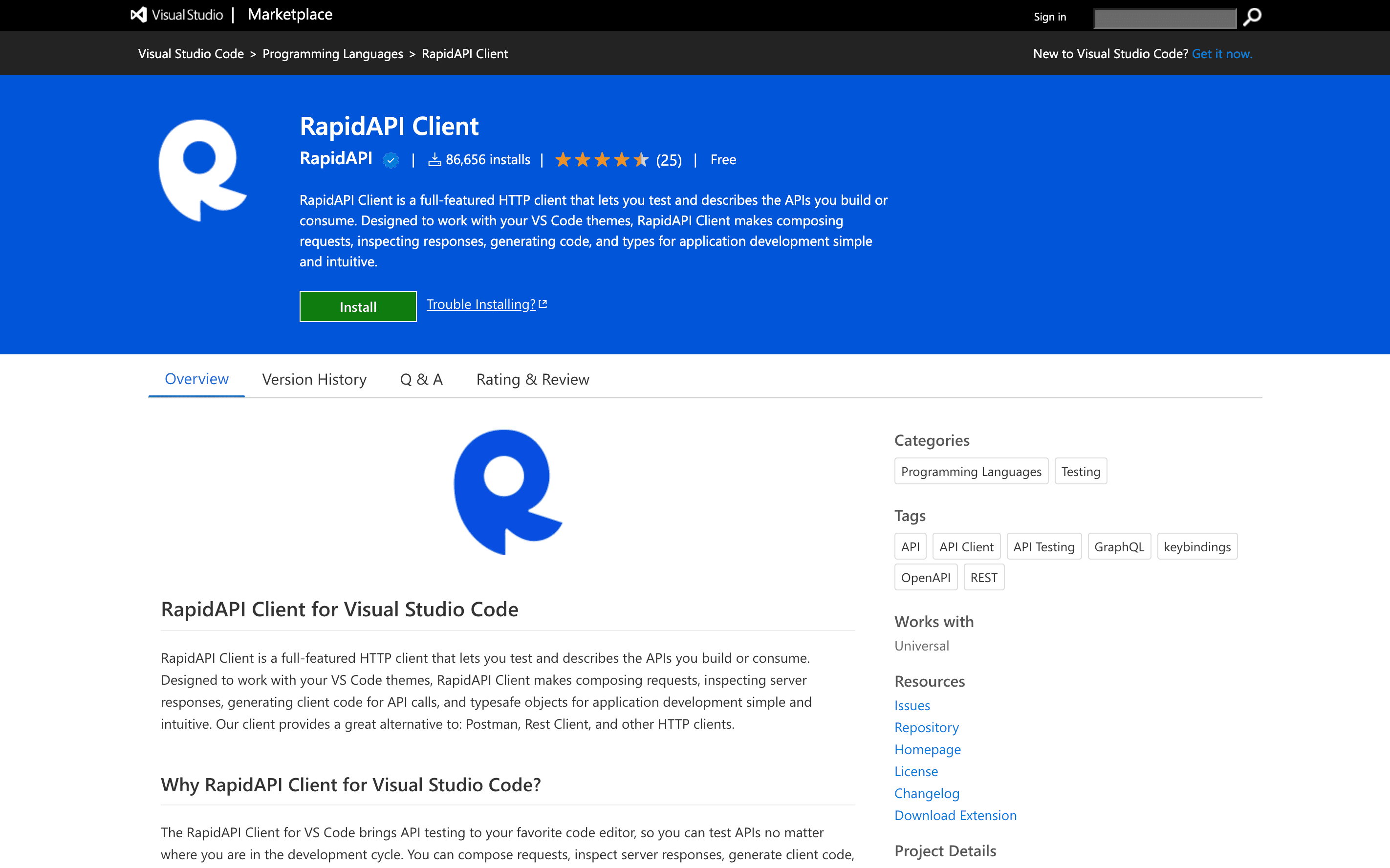Open the Homepage resource link

(928, 749)
